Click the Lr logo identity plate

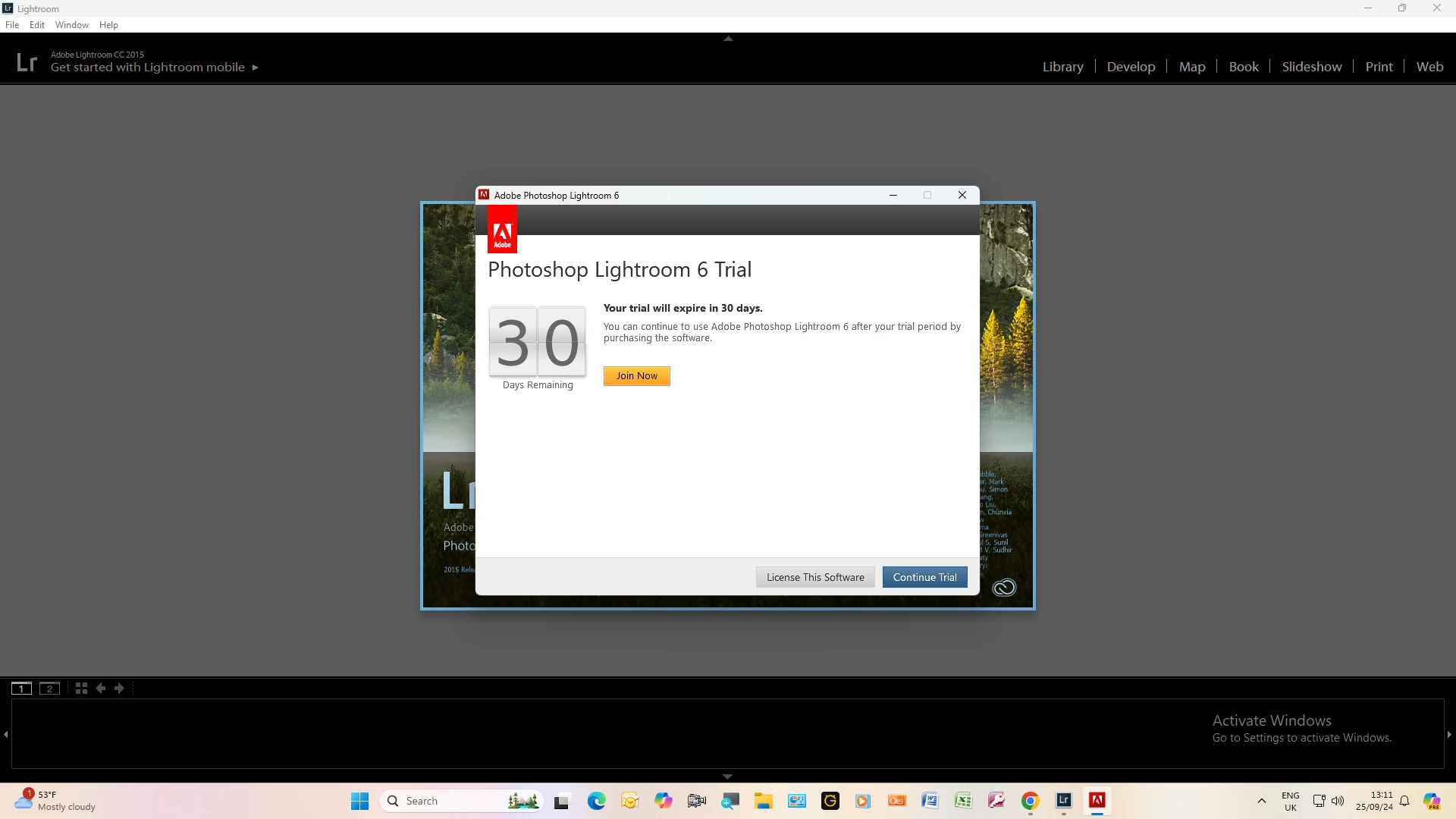point(27,62)
